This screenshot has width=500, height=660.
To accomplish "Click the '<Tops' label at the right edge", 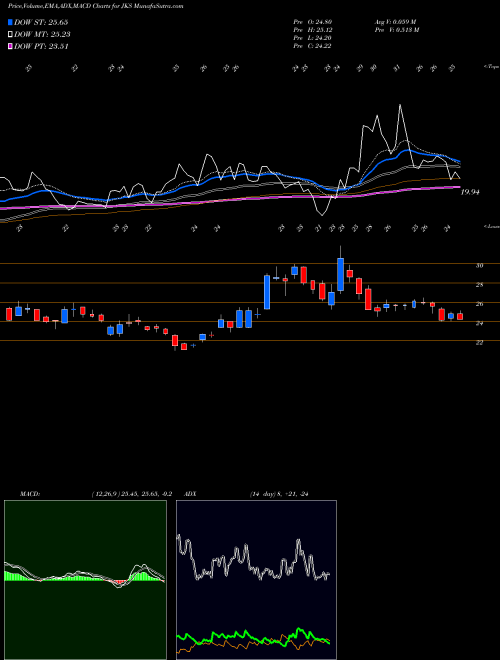I will 491,67.
